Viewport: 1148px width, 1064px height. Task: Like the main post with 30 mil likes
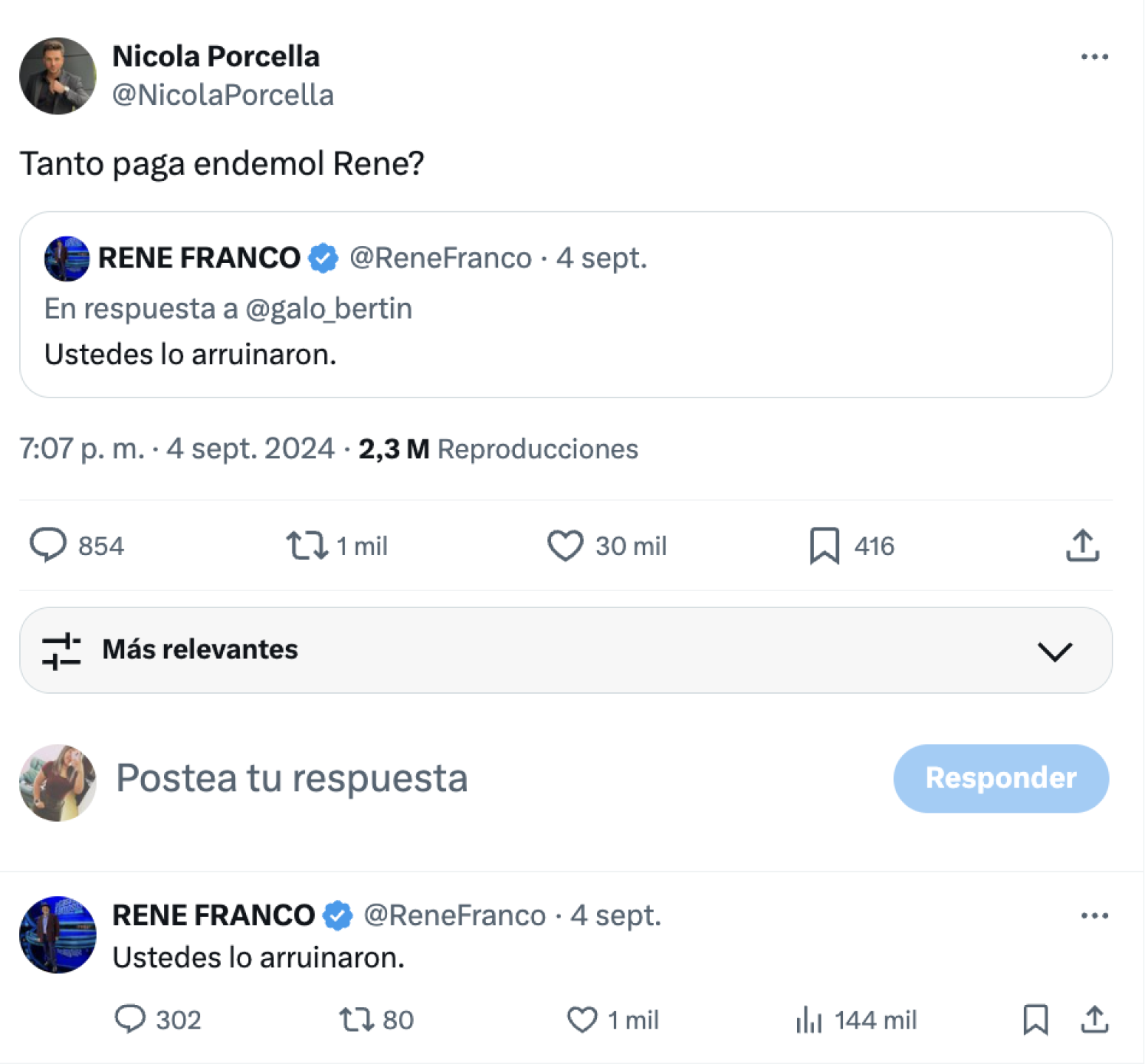pyautogui.click(x=565, y=545)
